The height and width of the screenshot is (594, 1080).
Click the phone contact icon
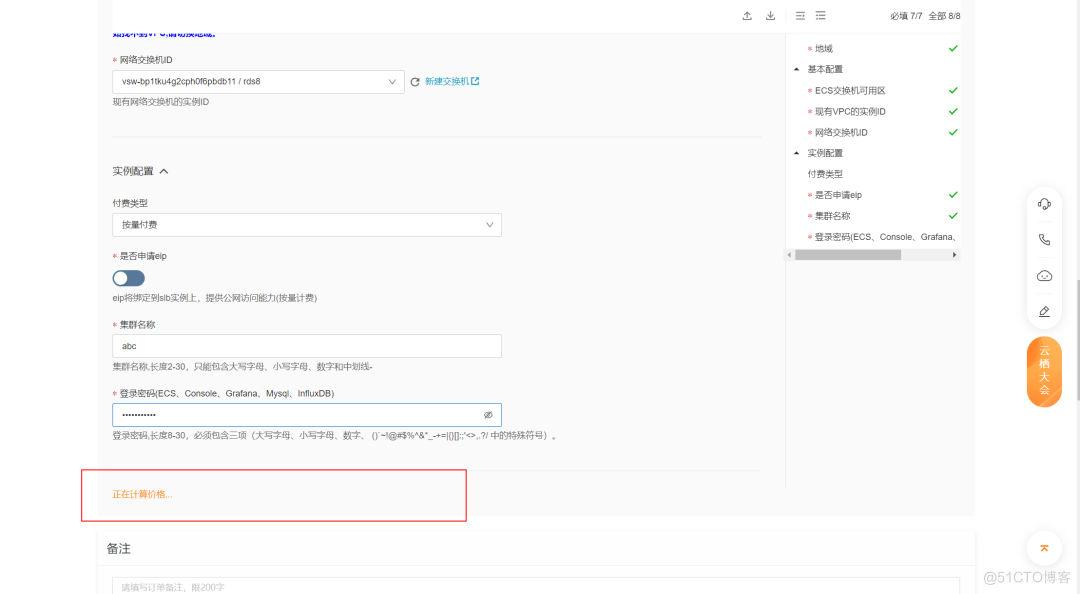coord(1044,240)
